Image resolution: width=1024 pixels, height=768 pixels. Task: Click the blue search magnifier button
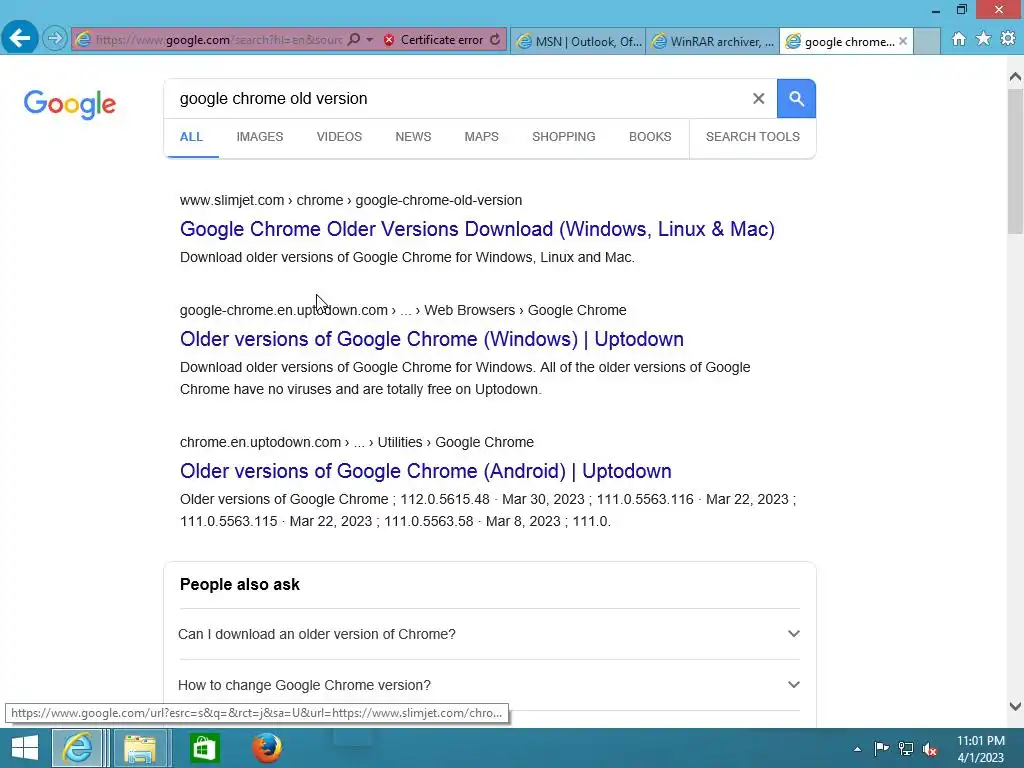click(796, 99)
